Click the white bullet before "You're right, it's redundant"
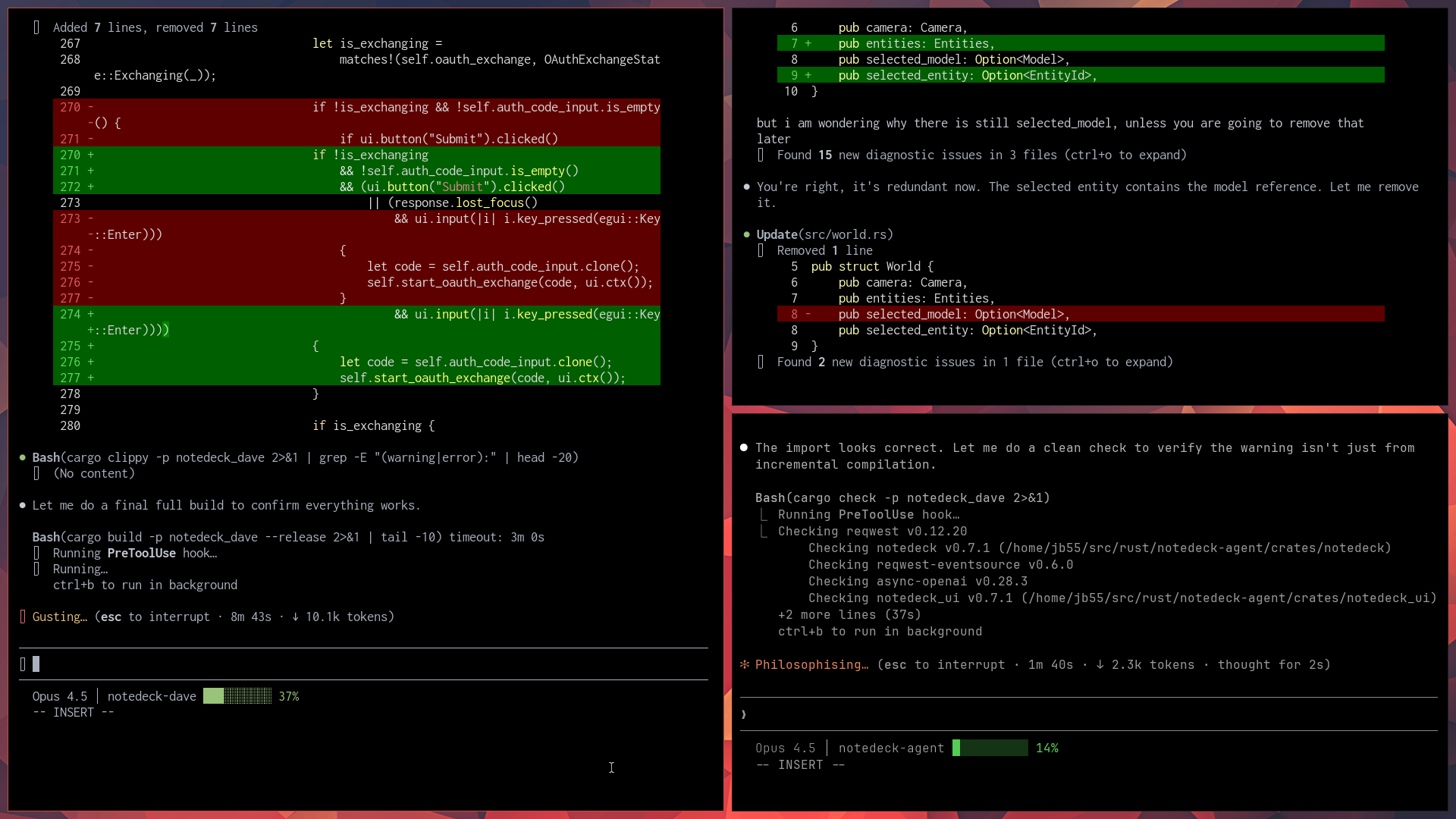The width and height of the screenshot is (1456, 819). [x=747, y=187]
